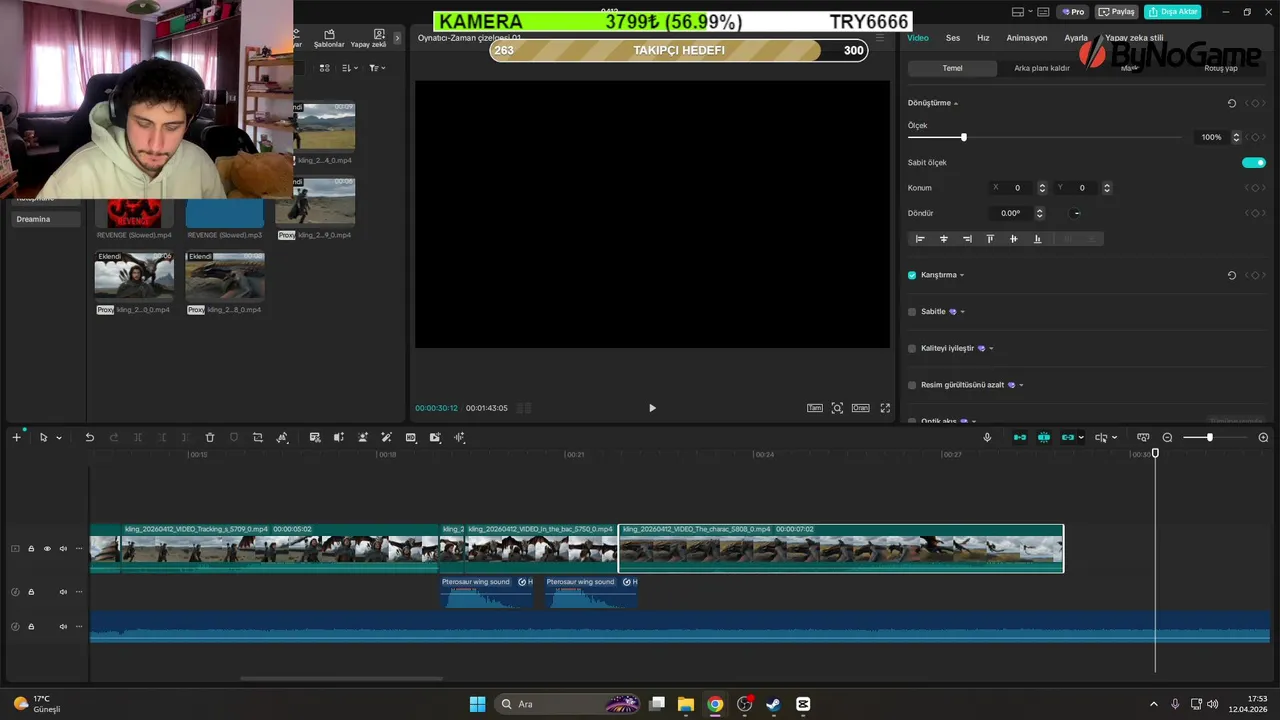This screenshot has width=1280, height=720.
Task: Uncheck the Karıştırma checkbox
Action: (912, 275)
